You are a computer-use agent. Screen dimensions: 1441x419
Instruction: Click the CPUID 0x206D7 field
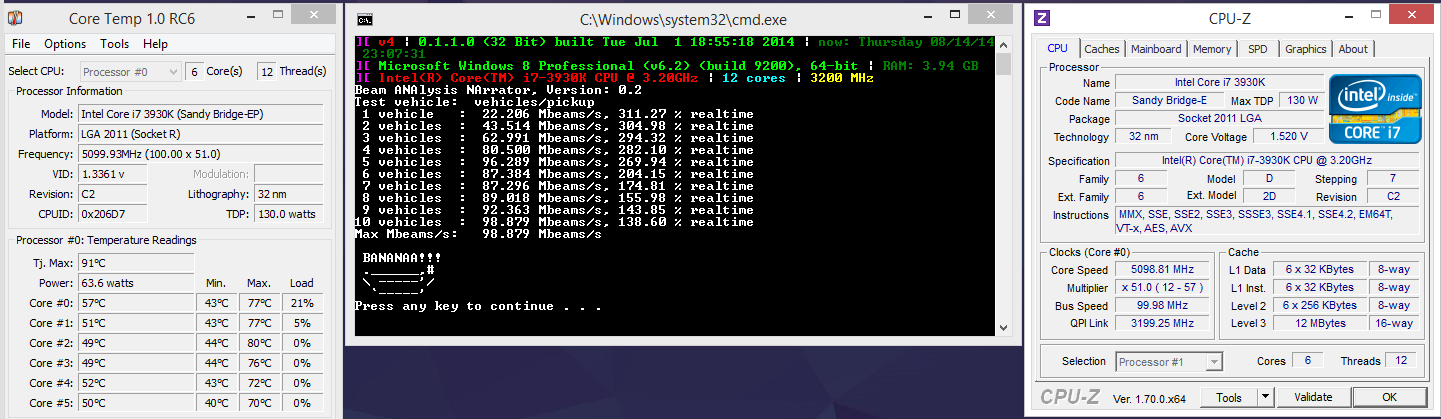point(112,214)
